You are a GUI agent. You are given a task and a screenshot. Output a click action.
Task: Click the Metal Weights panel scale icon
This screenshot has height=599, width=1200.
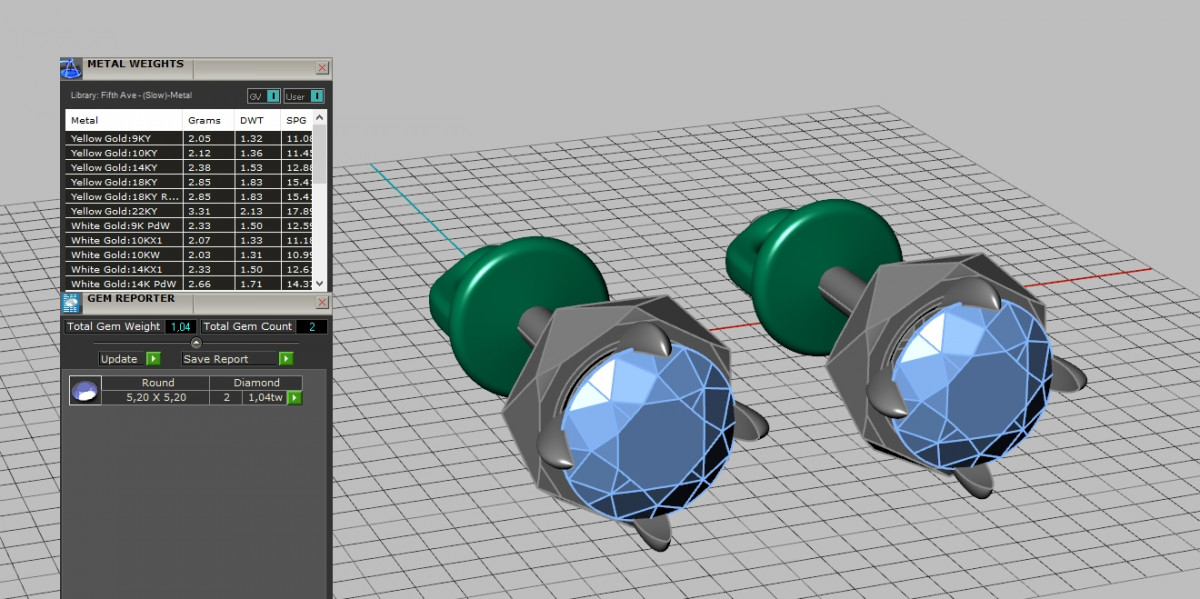click(x=70, y=68)
